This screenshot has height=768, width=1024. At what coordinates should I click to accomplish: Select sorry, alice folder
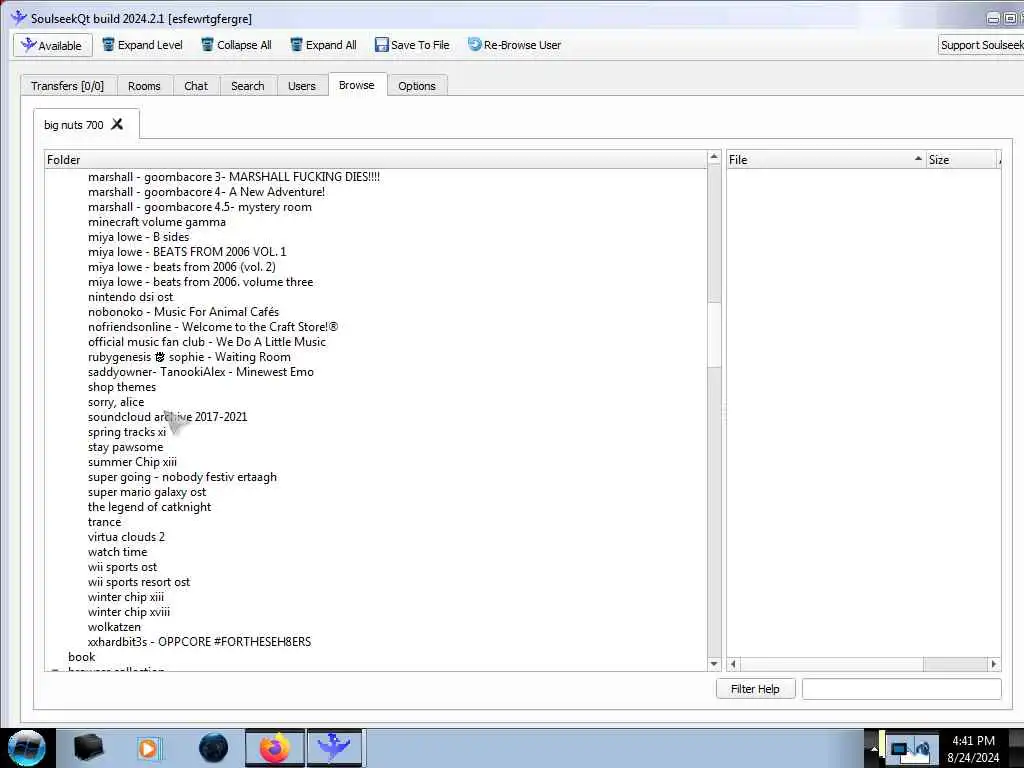pyautogui.click(x=116, y=402)
